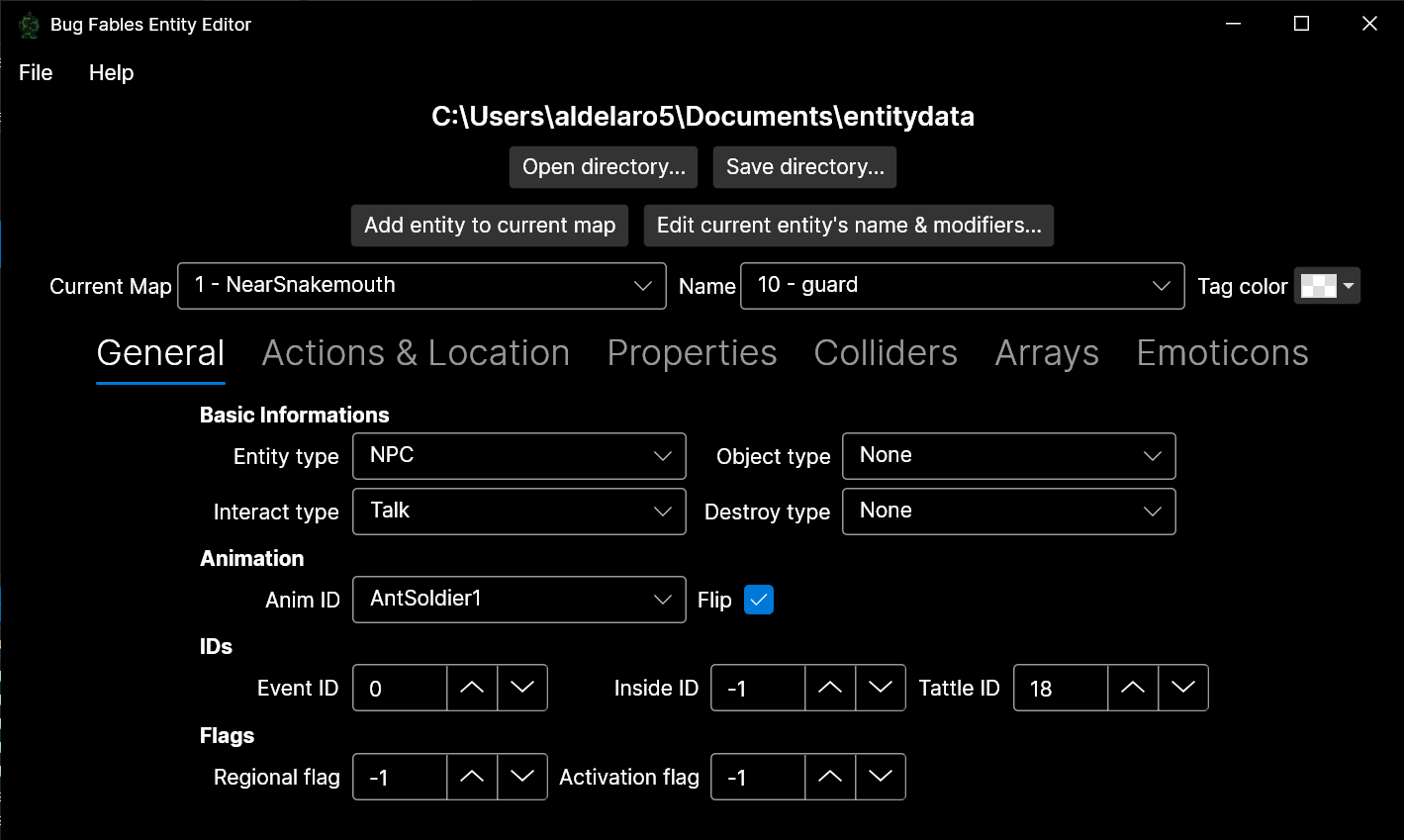Expand the Destroy type combo box
The height and width of the screenshot is (840, 1404).
1009,512
